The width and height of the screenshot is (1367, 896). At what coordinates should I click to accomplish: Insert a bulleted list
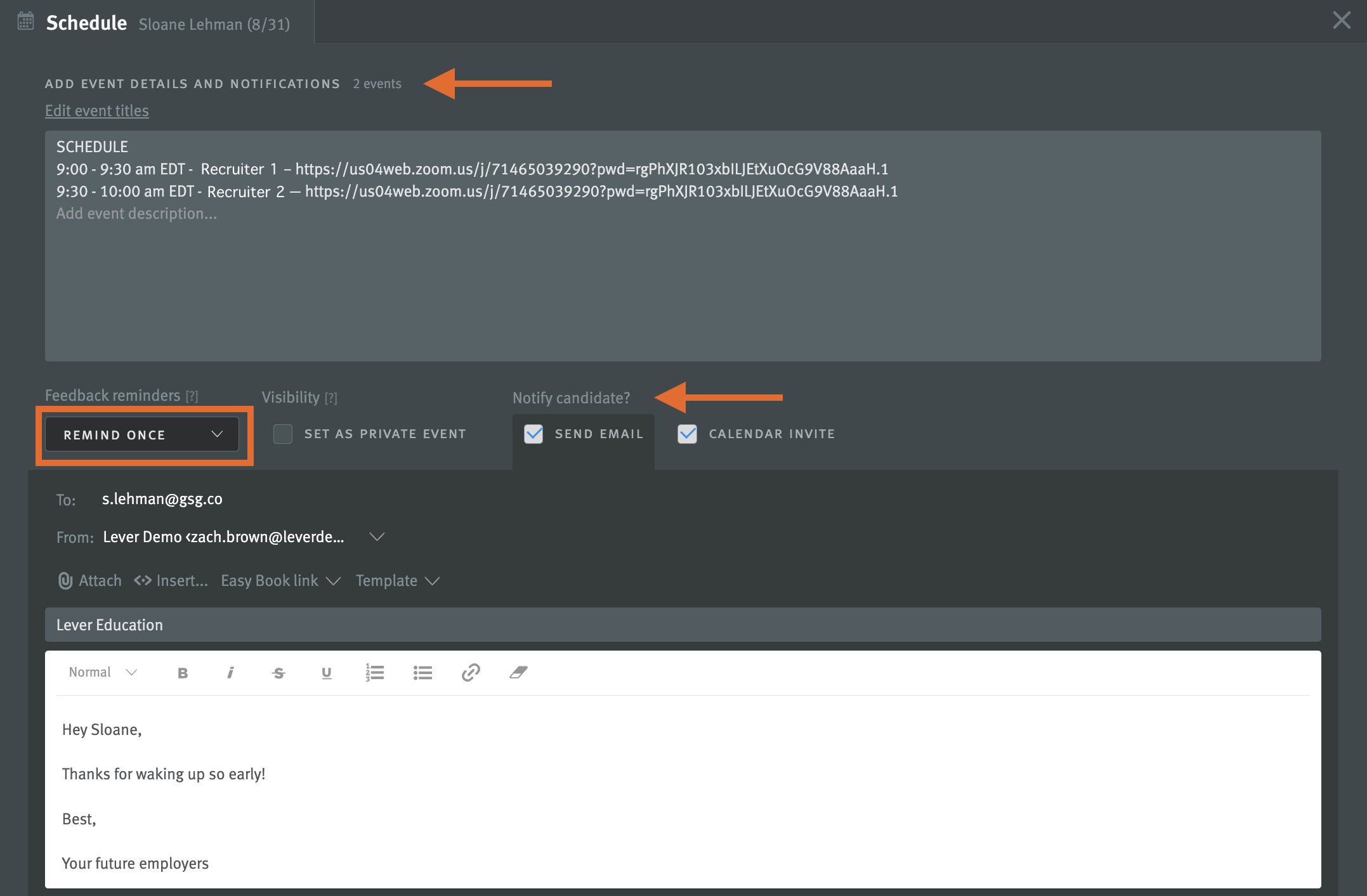point(422,673)
